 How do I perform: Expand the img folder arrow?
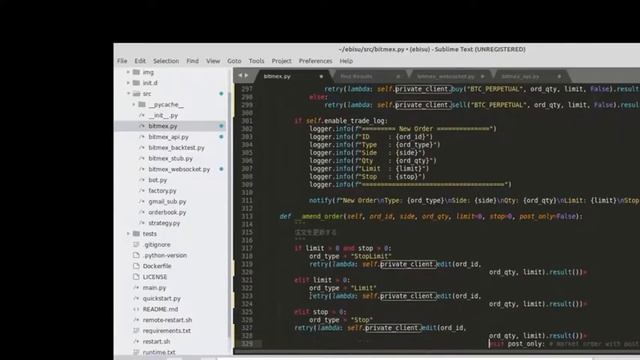128,72
